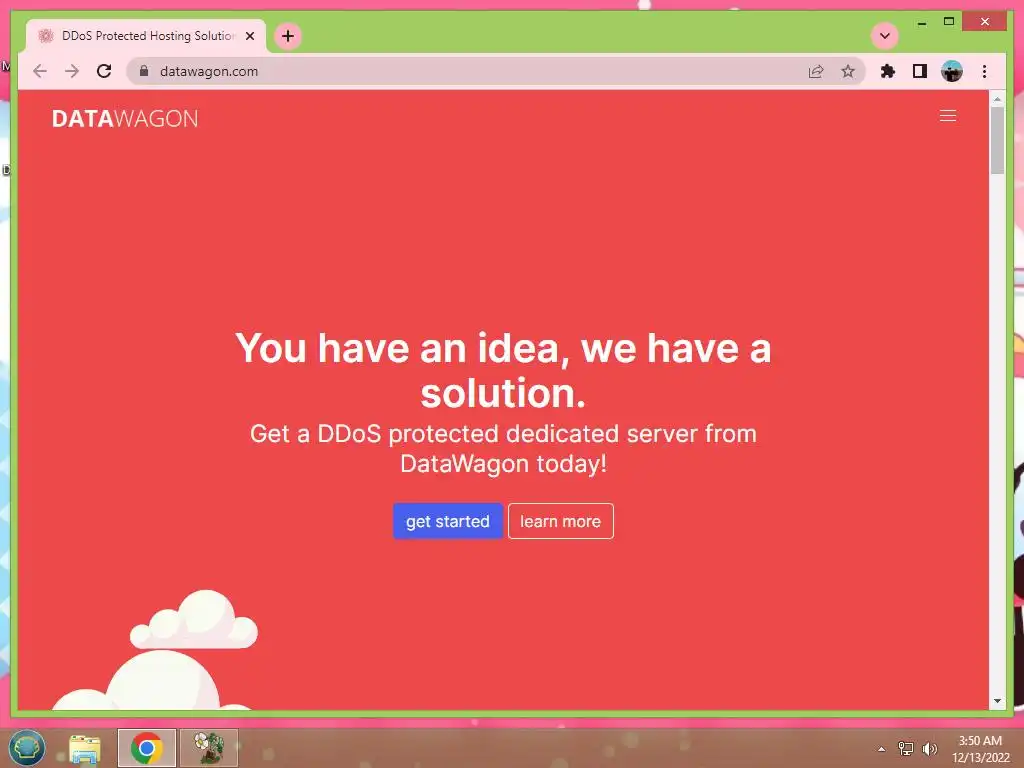Click the blue get started button
1024x768 pixels.
click(x=447, y=521)
